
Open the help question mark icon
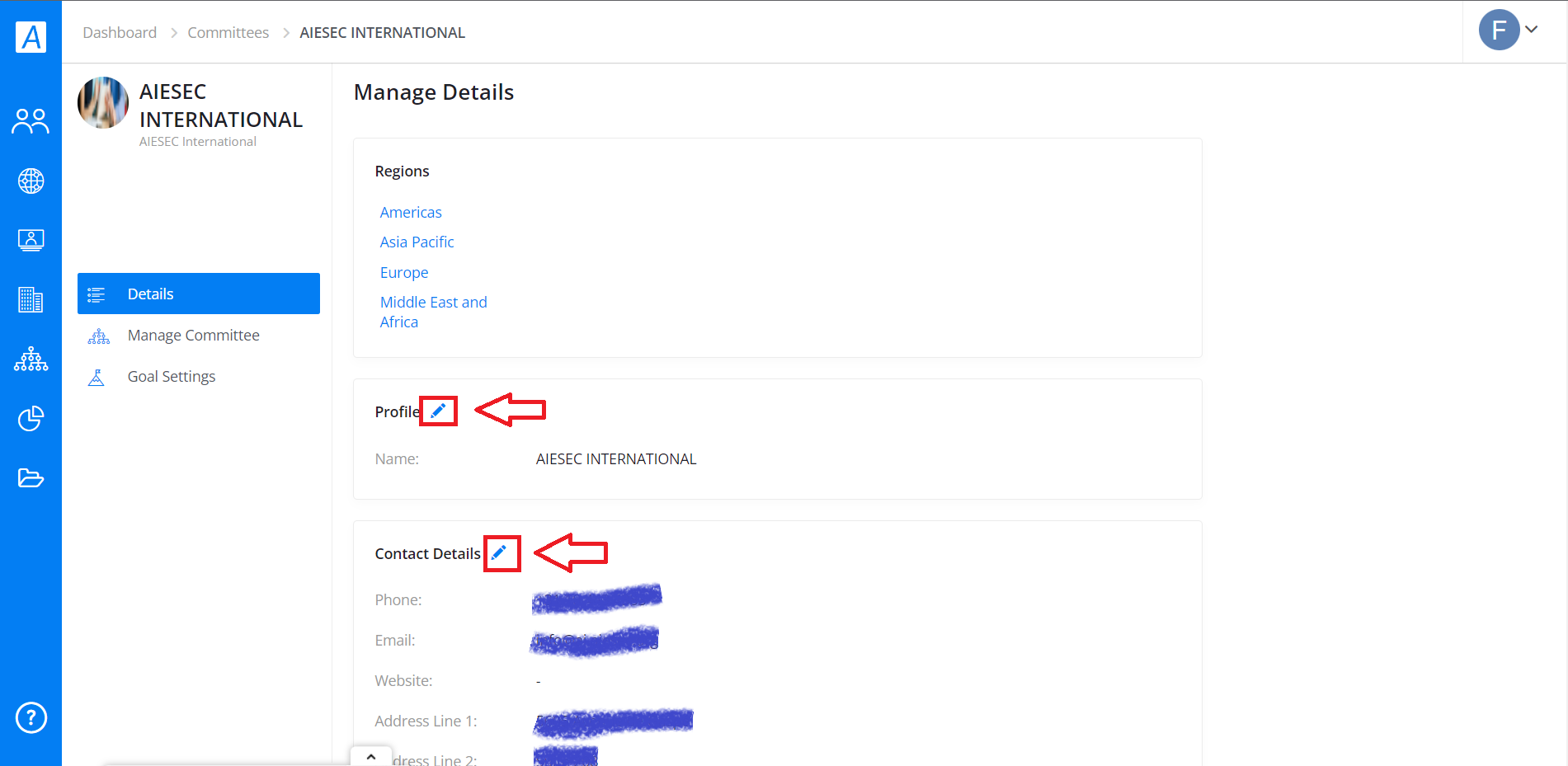click(x=31, y=717)
